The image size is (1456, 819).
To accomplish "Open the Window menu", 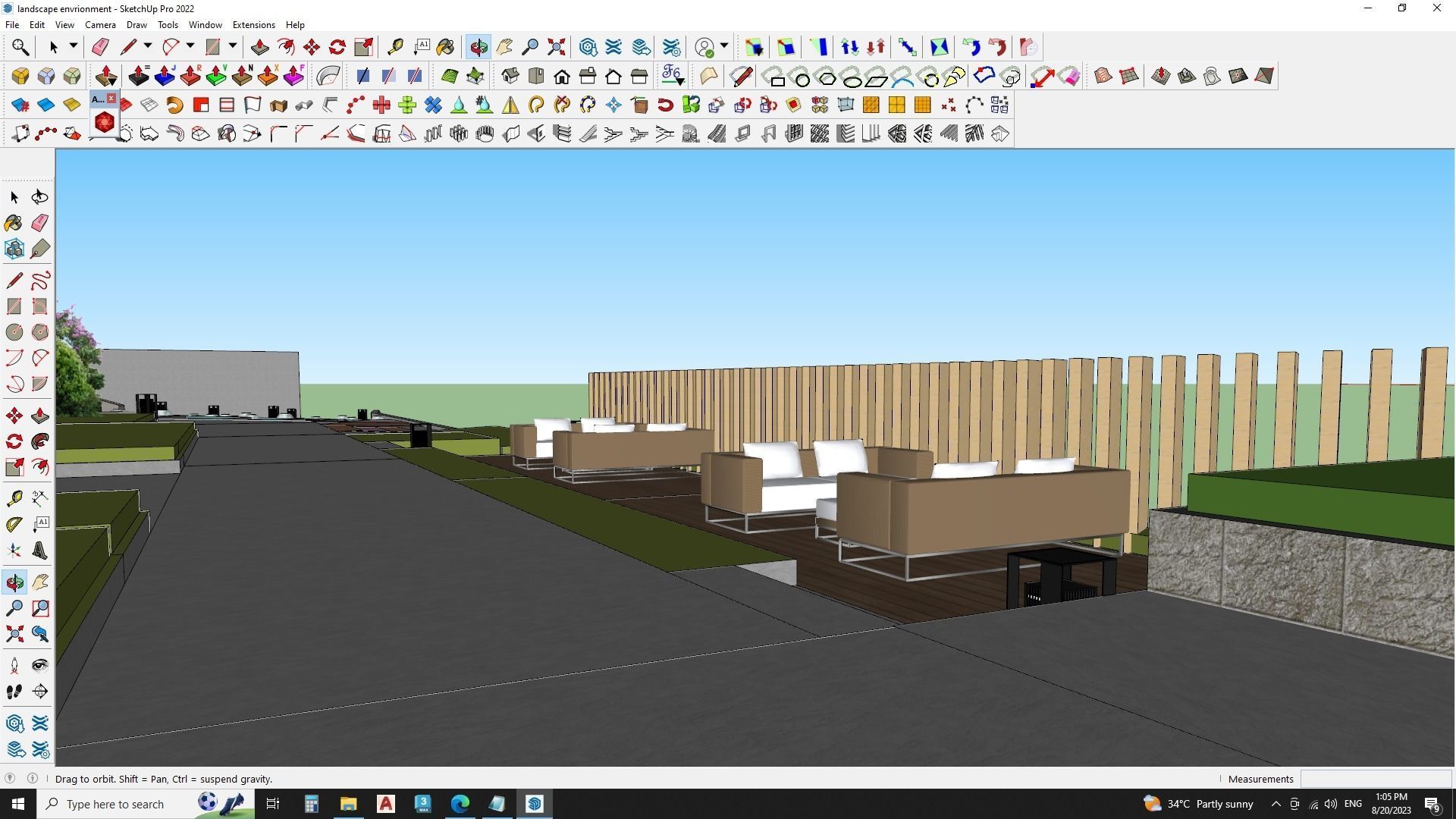I will (205, 25).
